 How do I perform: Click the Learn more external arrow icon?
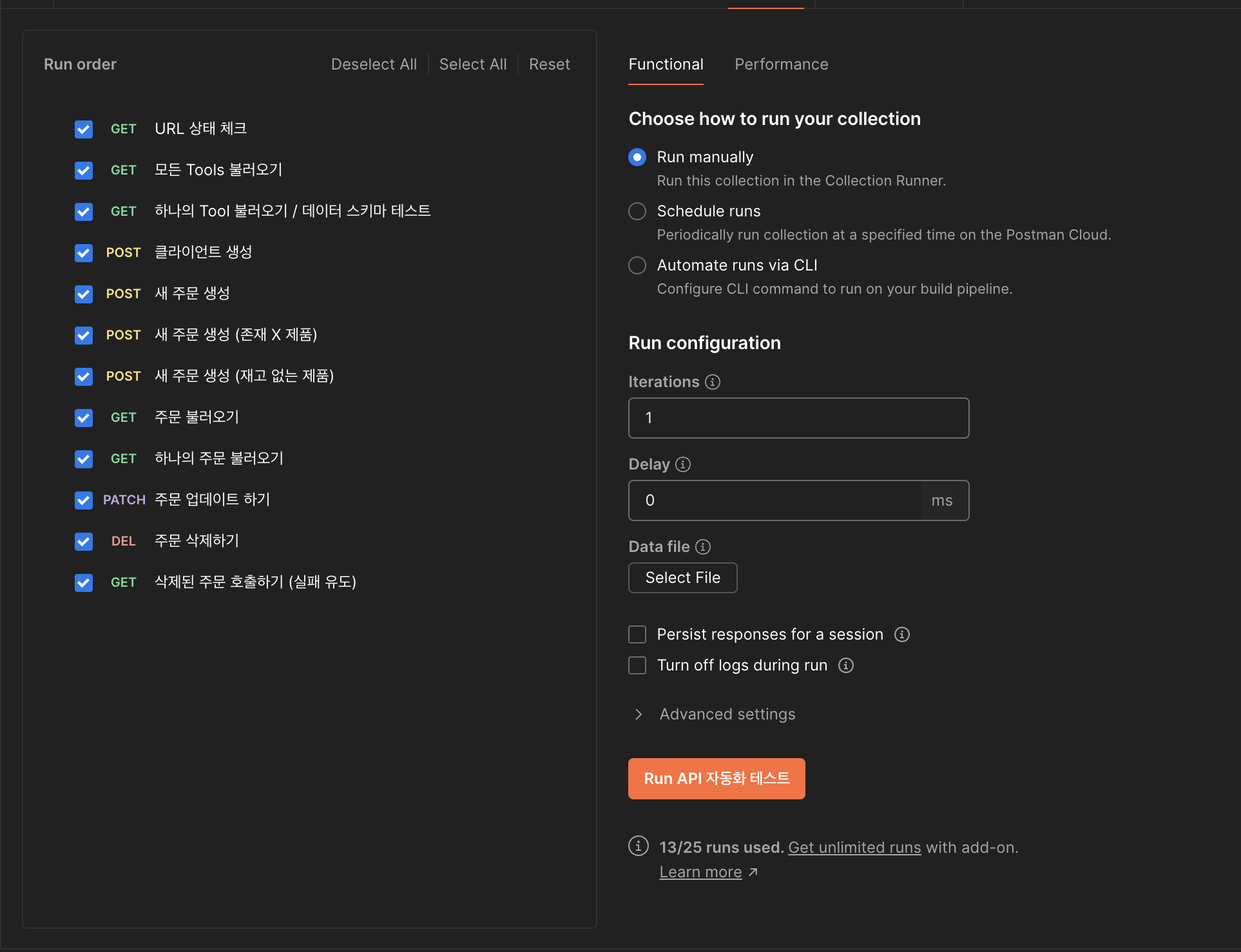(x=753, y=872)
